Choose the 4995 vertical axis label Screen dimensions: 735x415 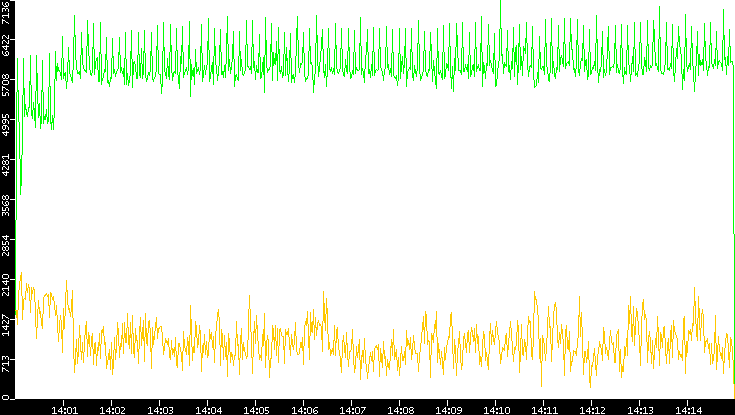(5, 124)
